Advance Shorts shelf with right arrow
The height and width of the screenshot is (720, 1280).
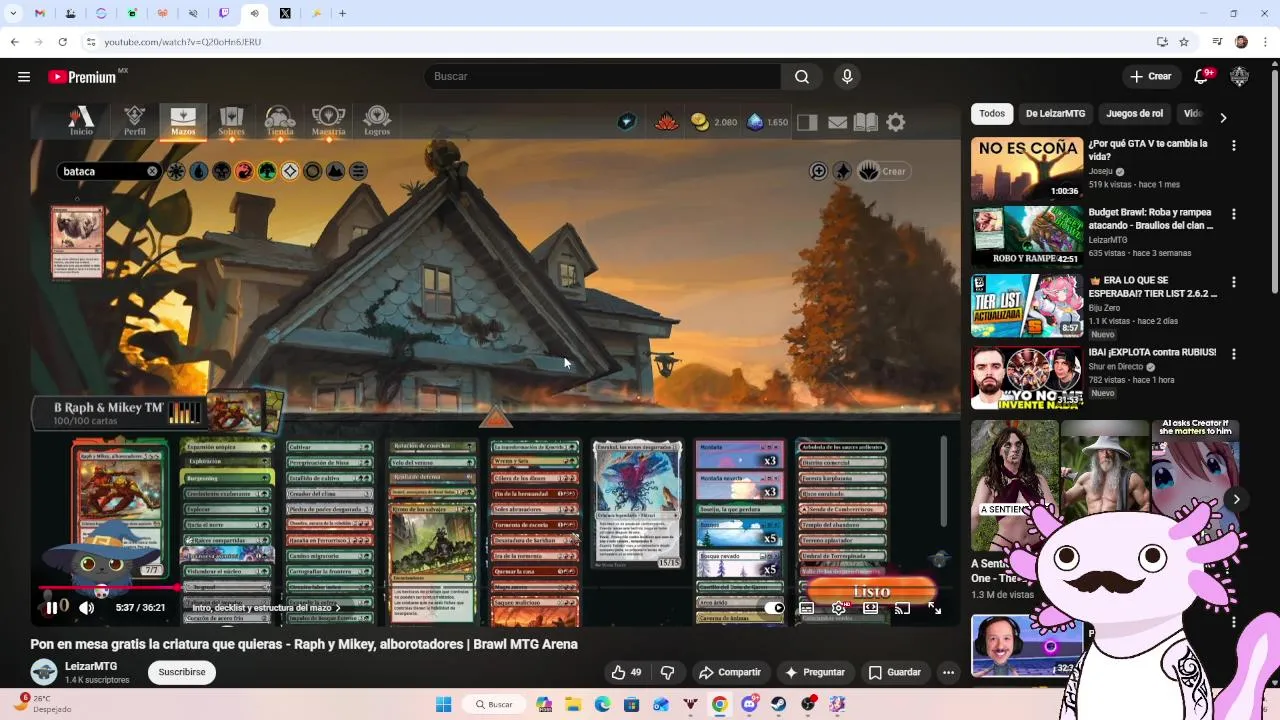coord(1236,499)
